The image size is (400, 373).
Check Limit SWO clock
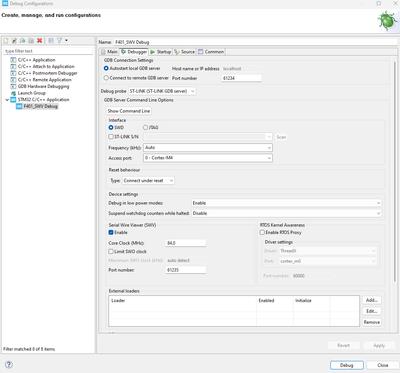(x=111, y=251)
